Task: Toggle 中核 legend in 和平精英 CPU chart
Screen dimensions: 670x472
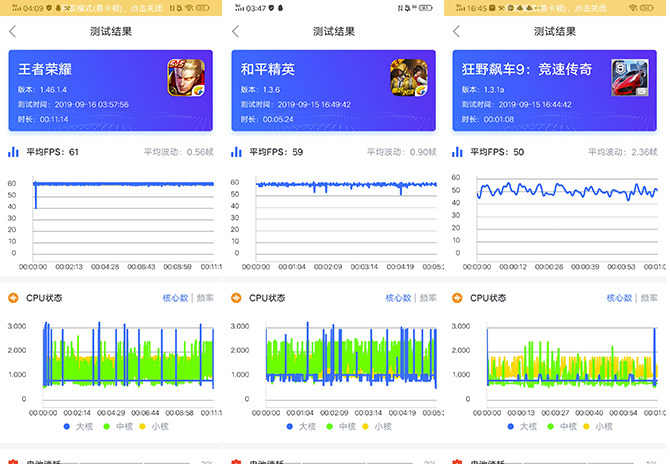Action: (x=341, y=426)
